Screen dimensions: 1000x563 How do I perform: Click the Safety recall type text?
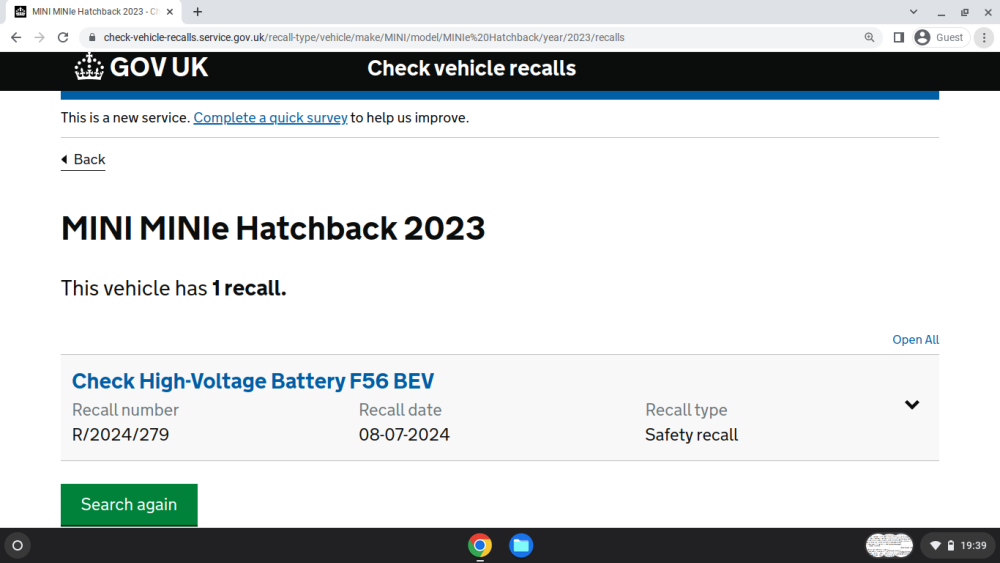point(691,435)
